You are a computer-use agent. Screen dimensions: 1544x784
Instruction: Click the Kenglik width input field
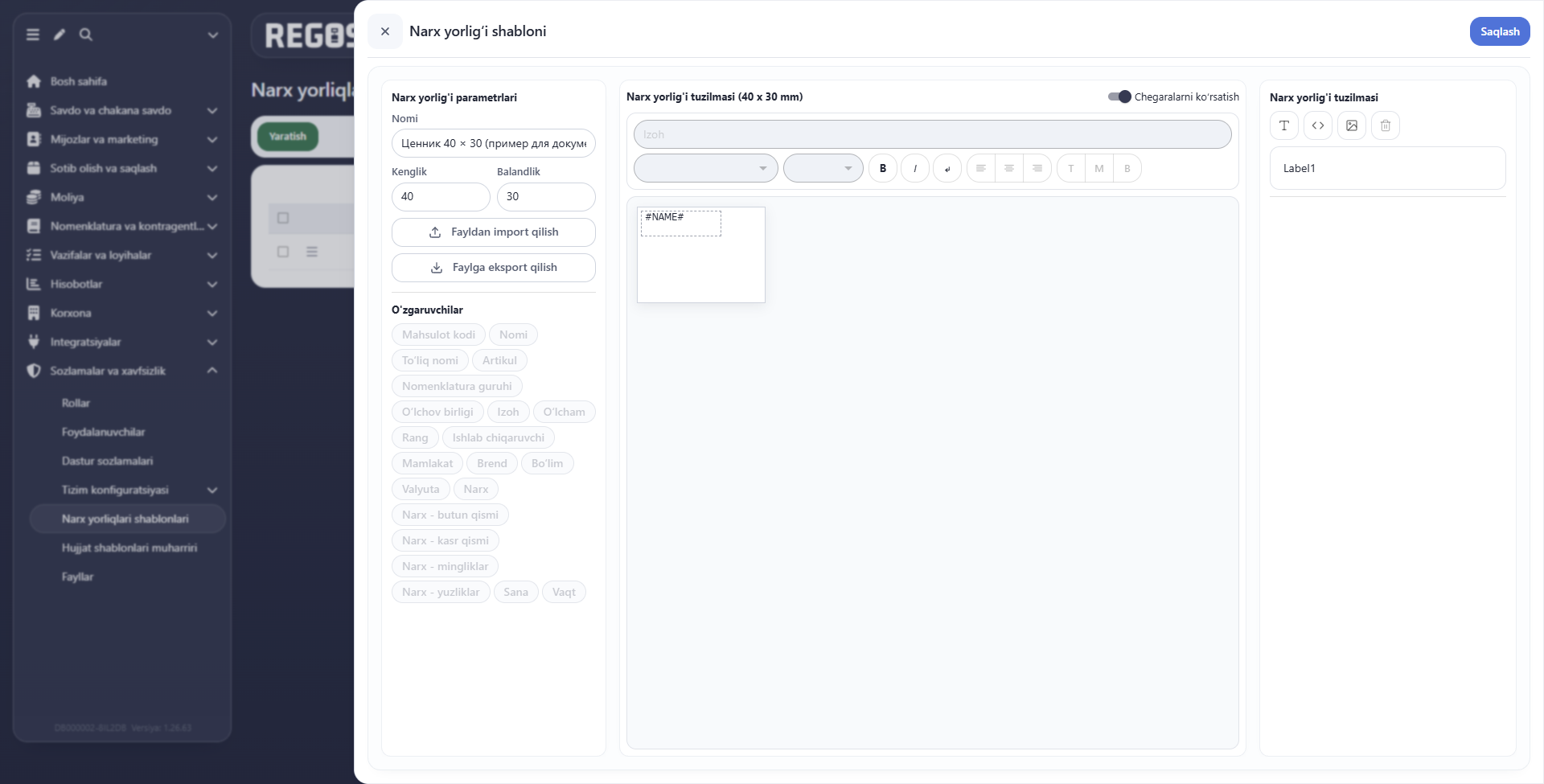click(x=441, y=197)
